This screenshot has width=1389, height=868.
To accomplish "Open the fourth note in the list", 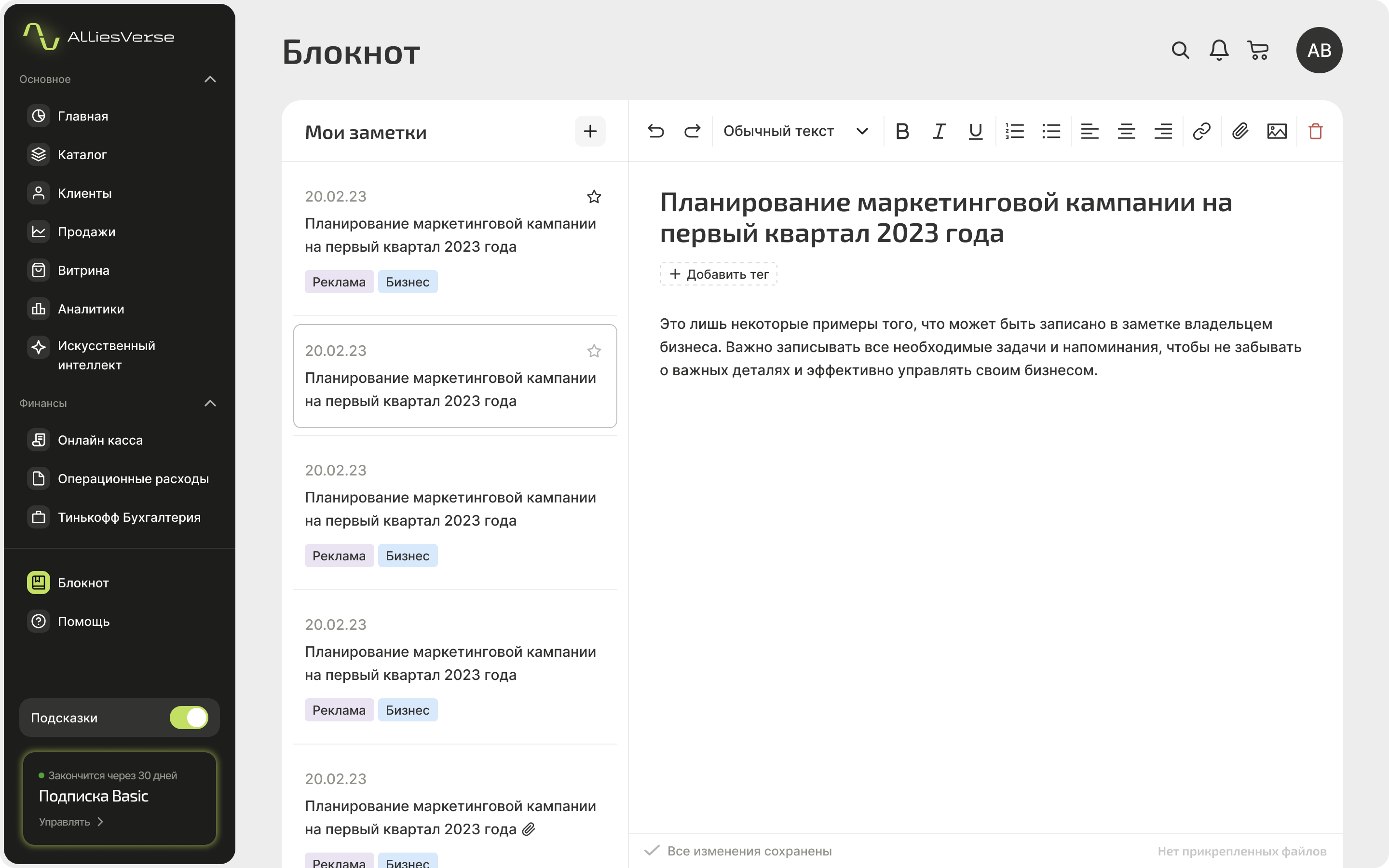I will 455,667.
